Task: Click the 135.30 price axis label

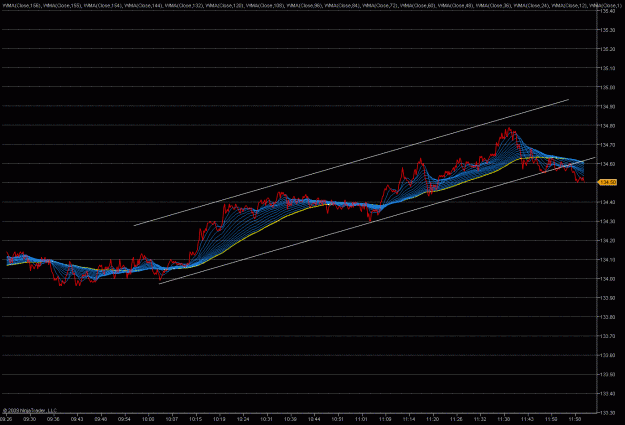Action: point(607,30)
